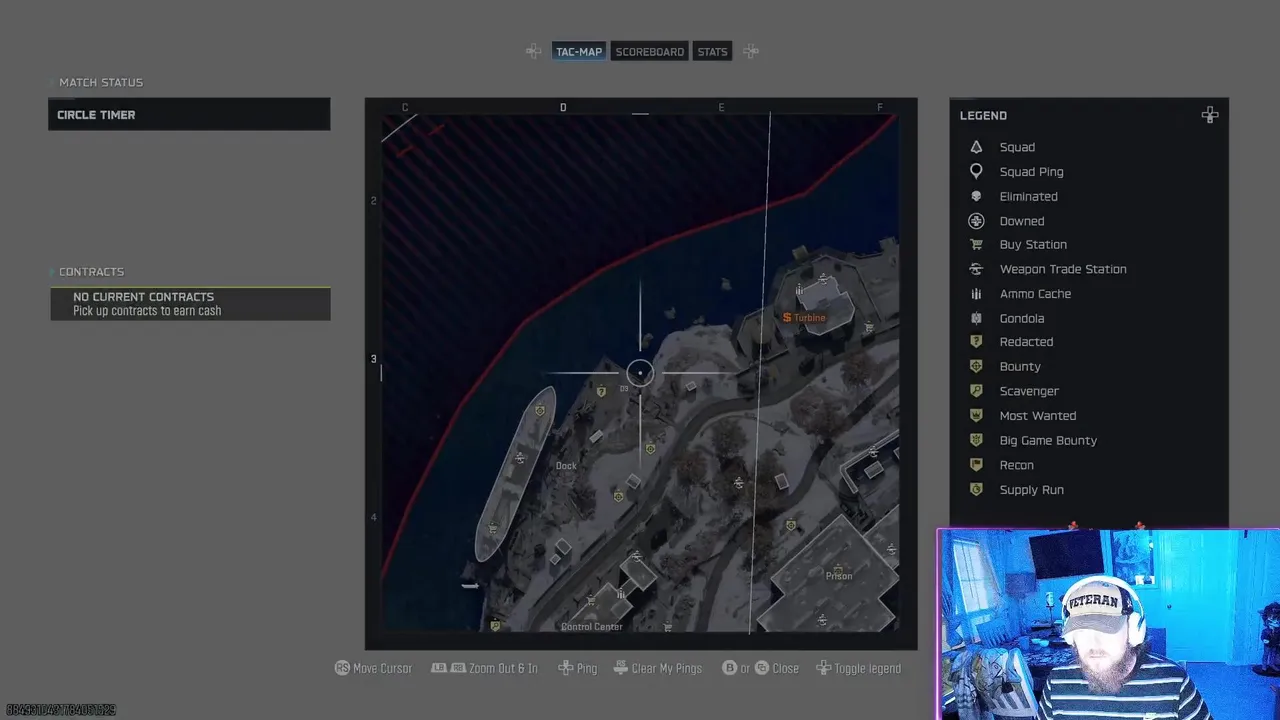Click the RS stick icon beside Move Cursor

[x=342, y=668]
